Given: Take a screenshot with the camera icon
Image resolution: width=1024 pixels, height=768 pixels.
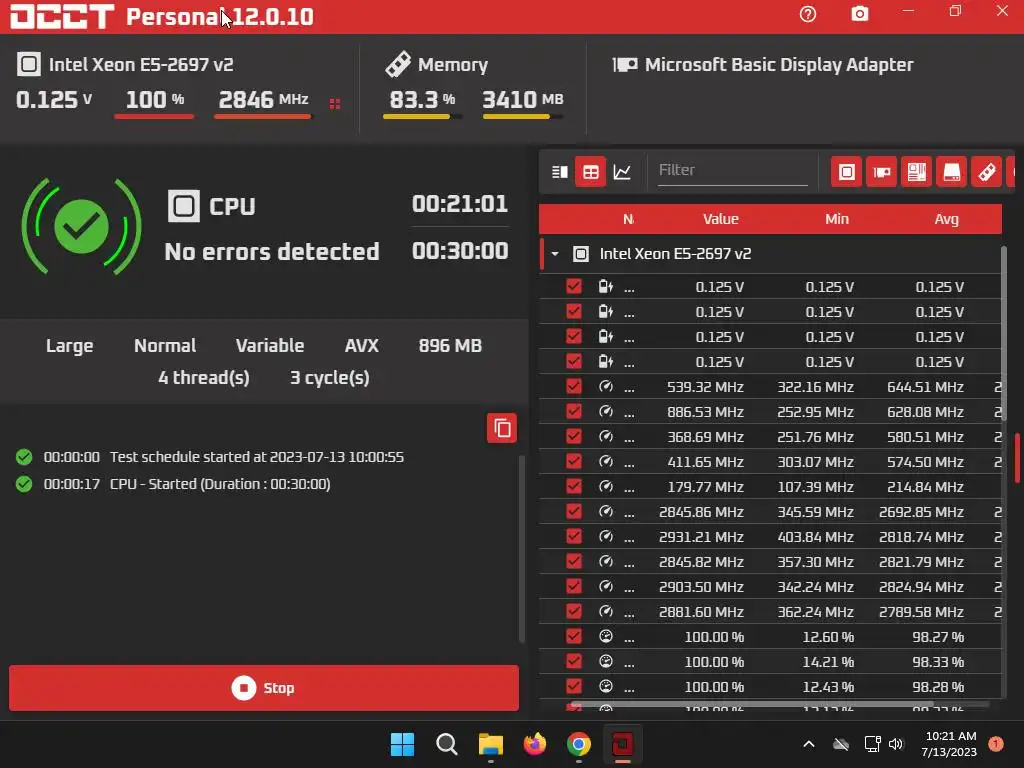Looking at the screenshot, I should coord(859,14).
